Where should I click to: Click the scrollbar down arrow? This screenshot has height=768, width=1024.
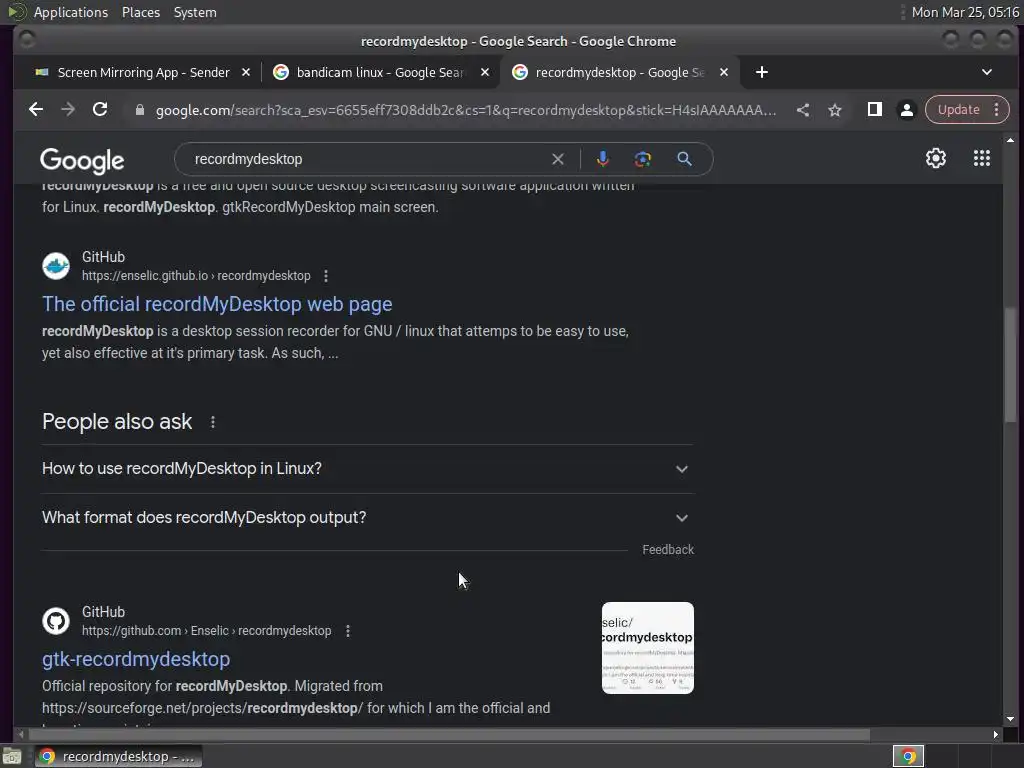(x=1010, y=719)
